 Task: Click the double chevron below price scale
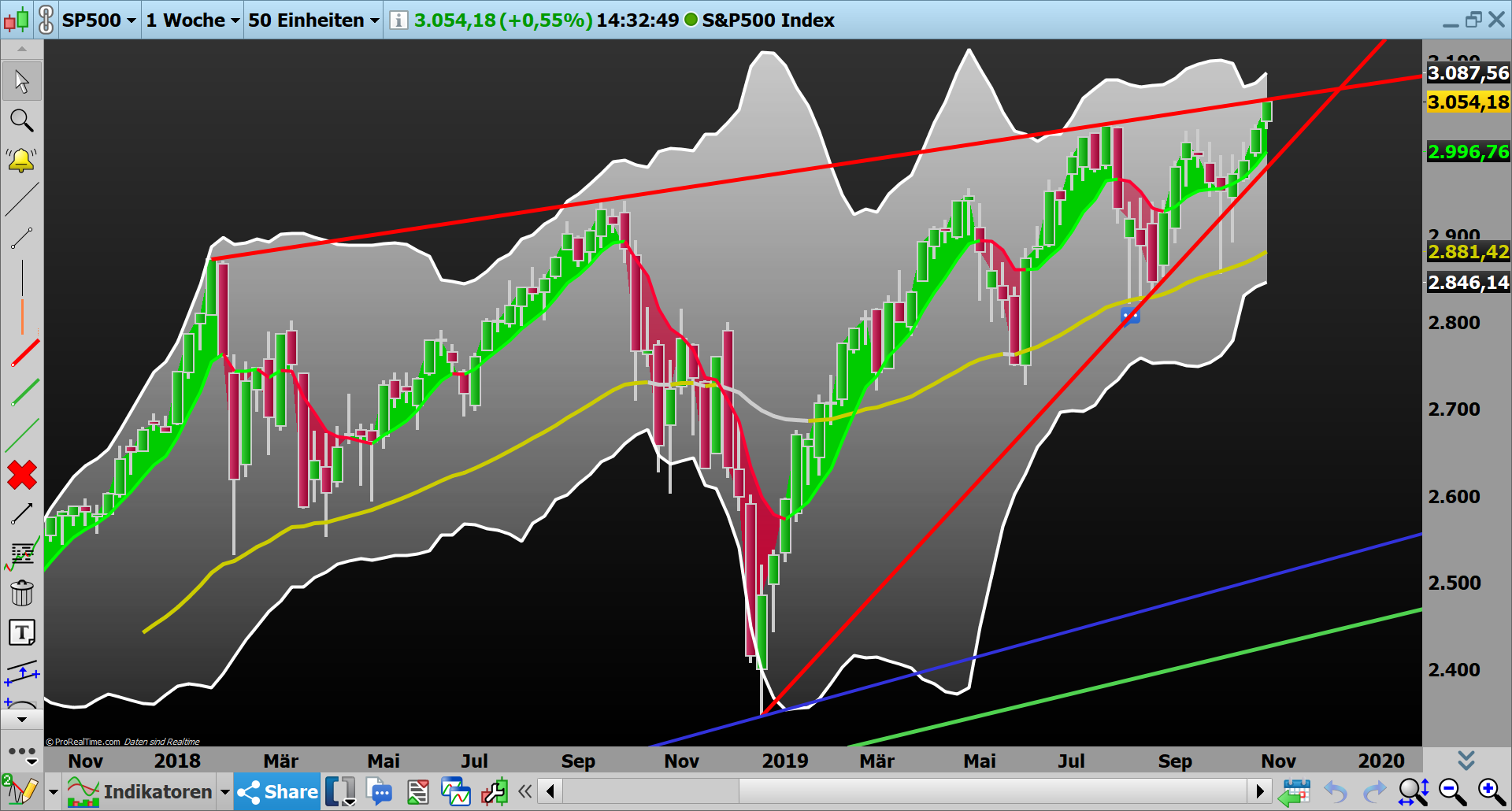coord(1466,760)
